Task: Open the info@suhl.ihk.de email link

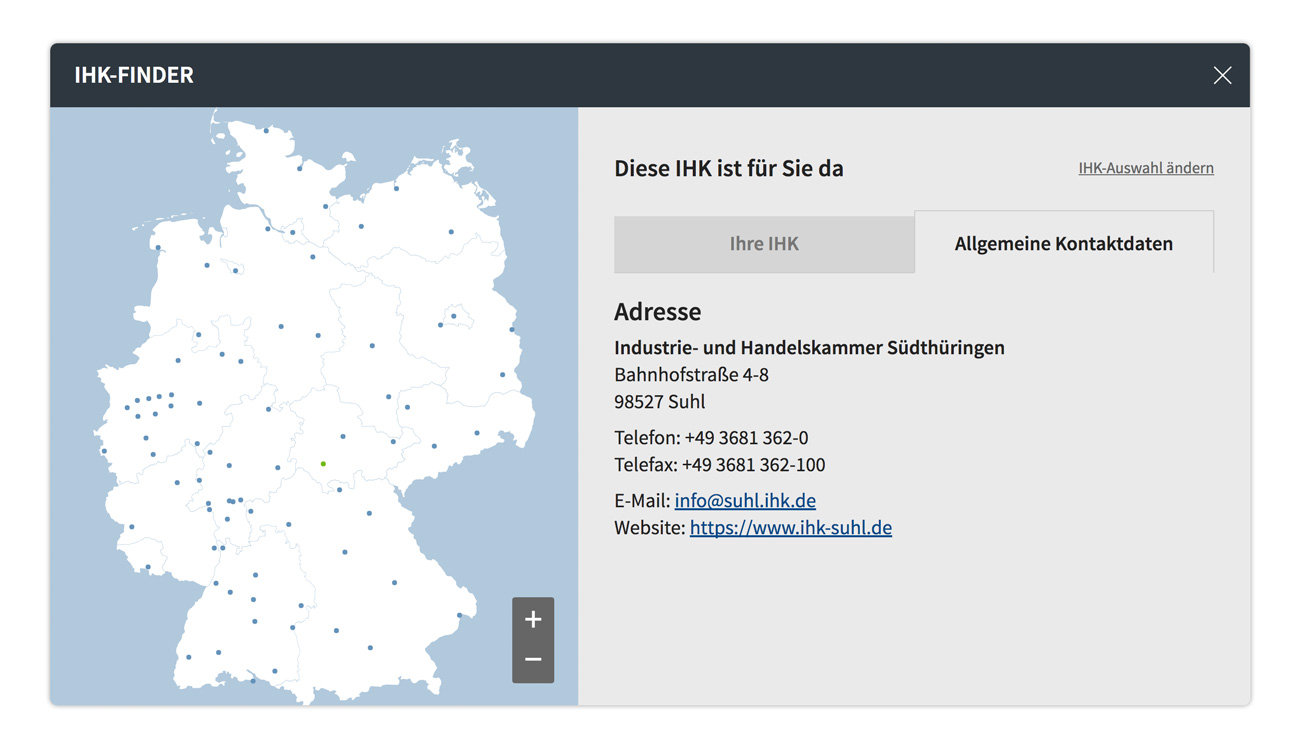Action: pyautogui.click(x=745, y=500)
